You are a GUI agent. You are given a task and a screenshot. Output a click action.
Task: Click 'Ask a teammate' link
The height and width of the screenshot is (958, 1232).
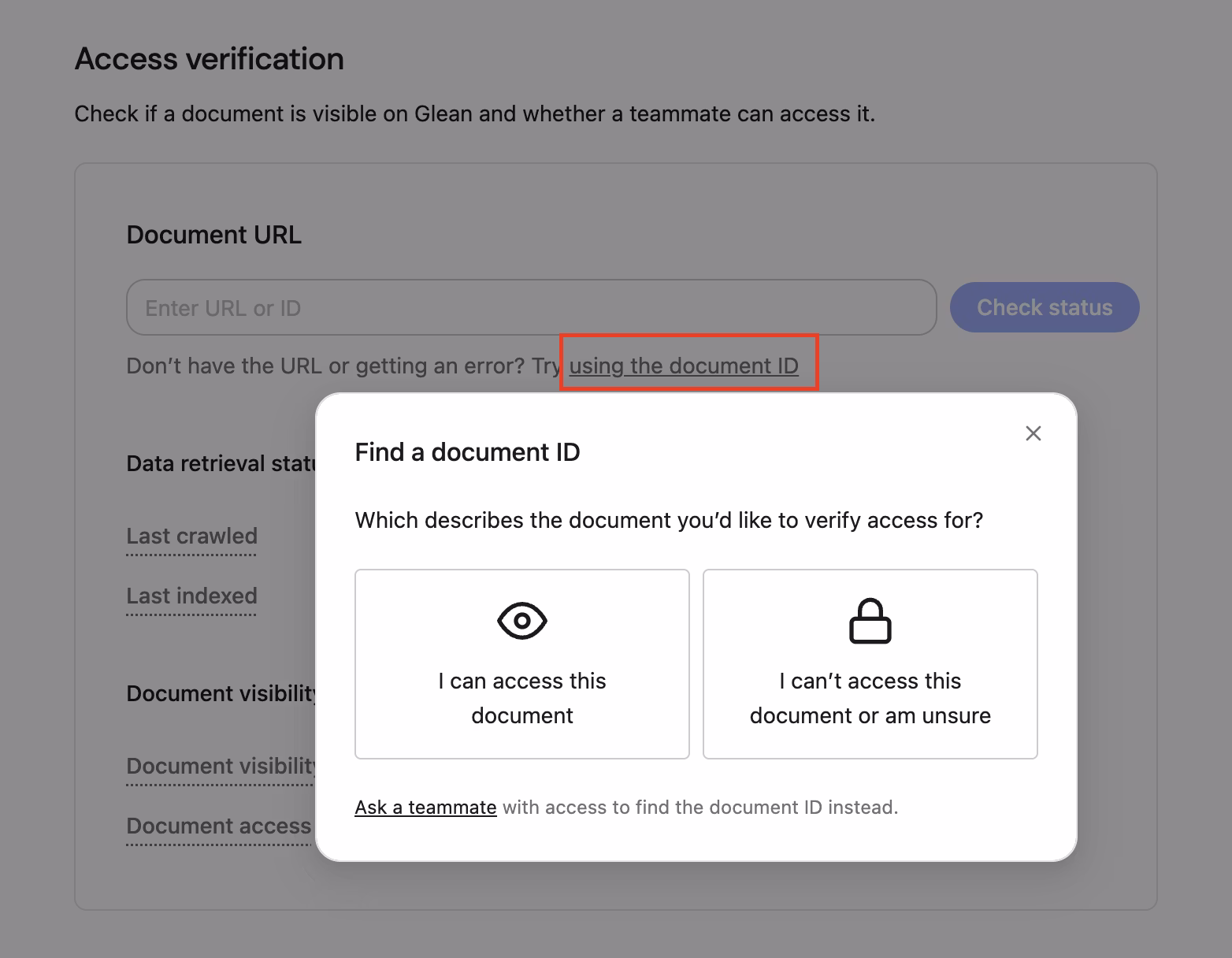click(425, 807)
